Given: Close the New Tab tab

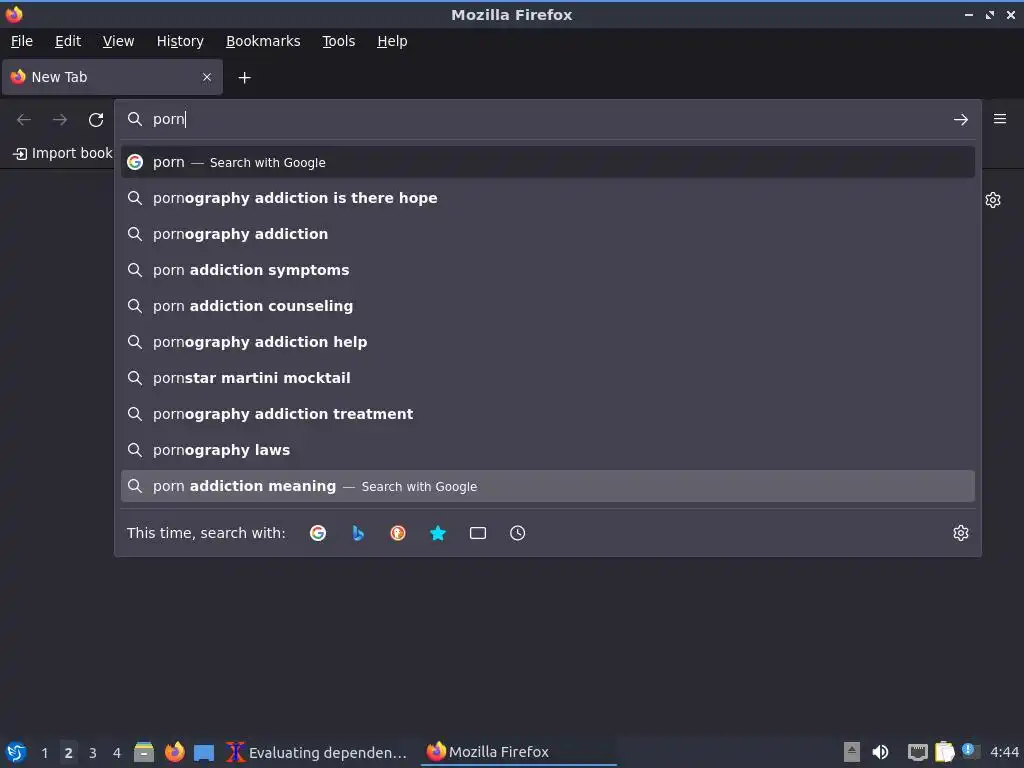Looking at the screenshot, I should (207, 77).
